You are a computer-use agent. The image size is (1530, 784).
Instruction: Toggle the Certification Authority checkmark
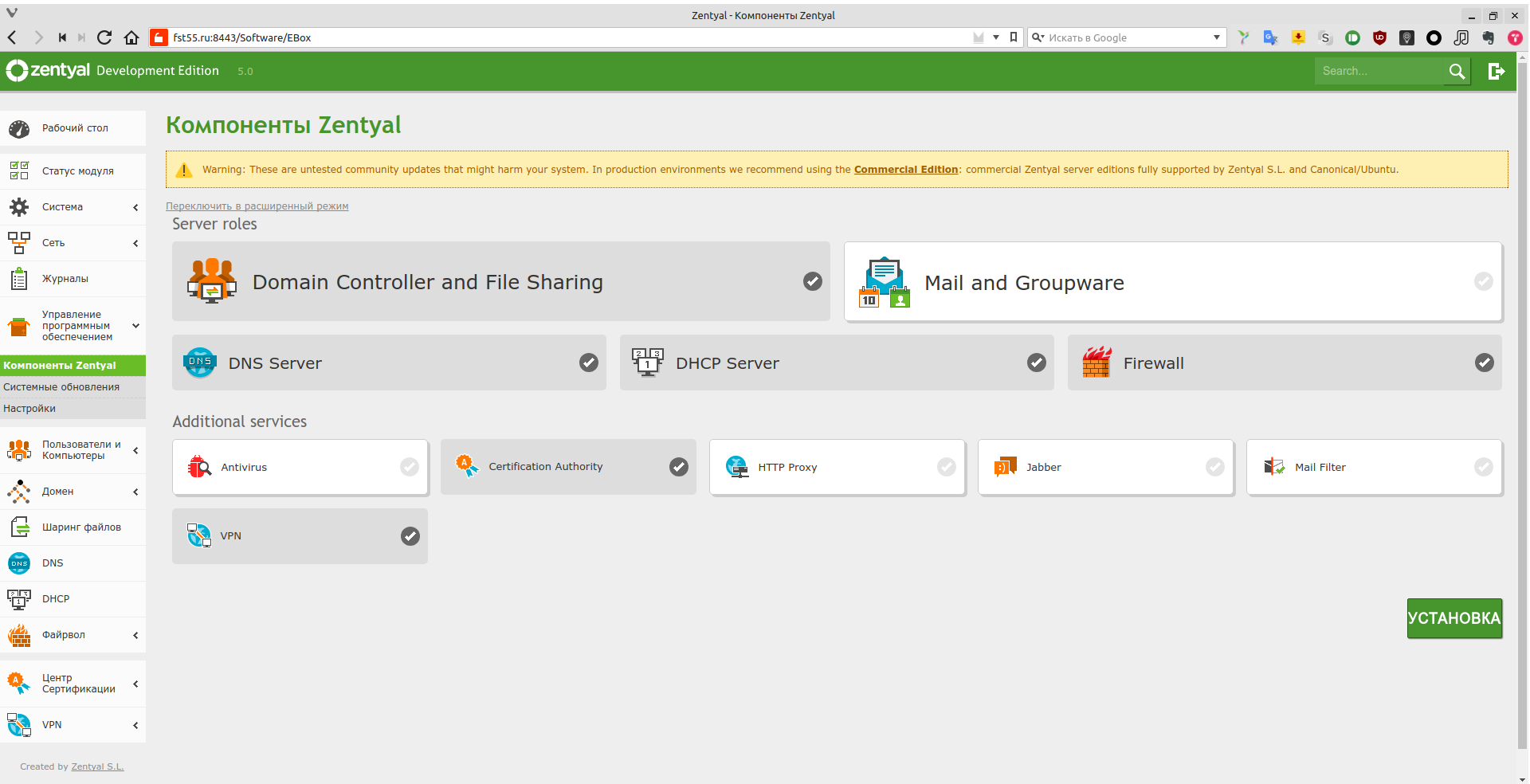[x=679, y=467]
